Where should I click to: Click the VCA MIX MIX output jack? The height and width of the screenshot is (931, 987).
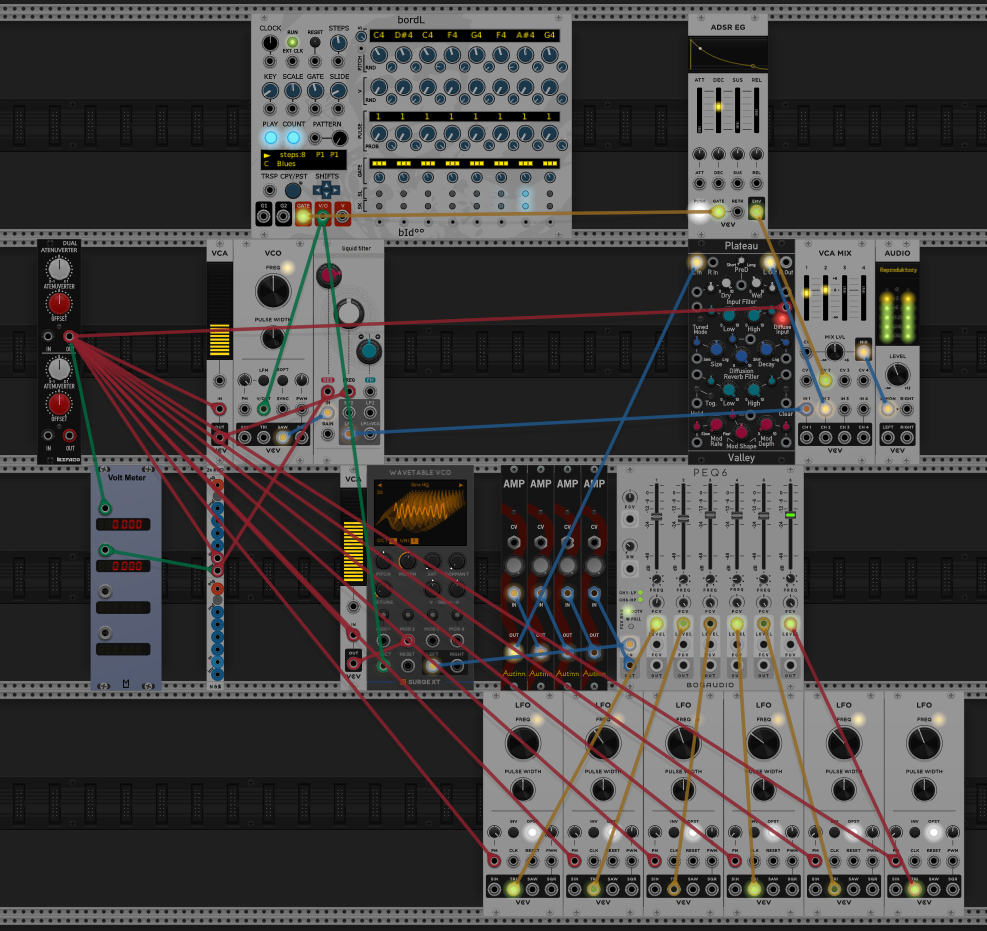coord(864,352)
